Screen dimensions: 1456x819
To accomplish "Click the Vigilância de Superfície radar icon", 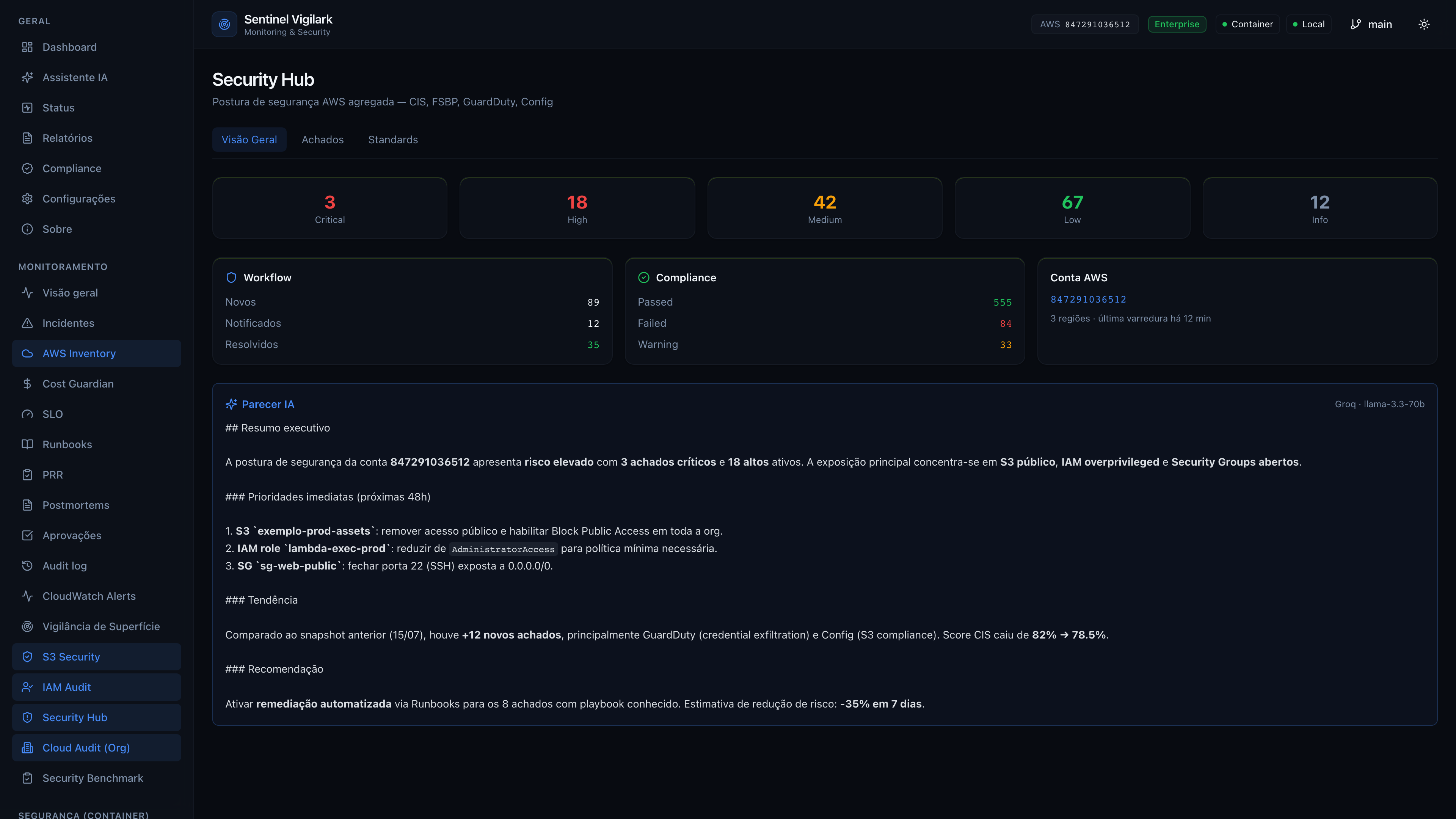I will [27, 627].
